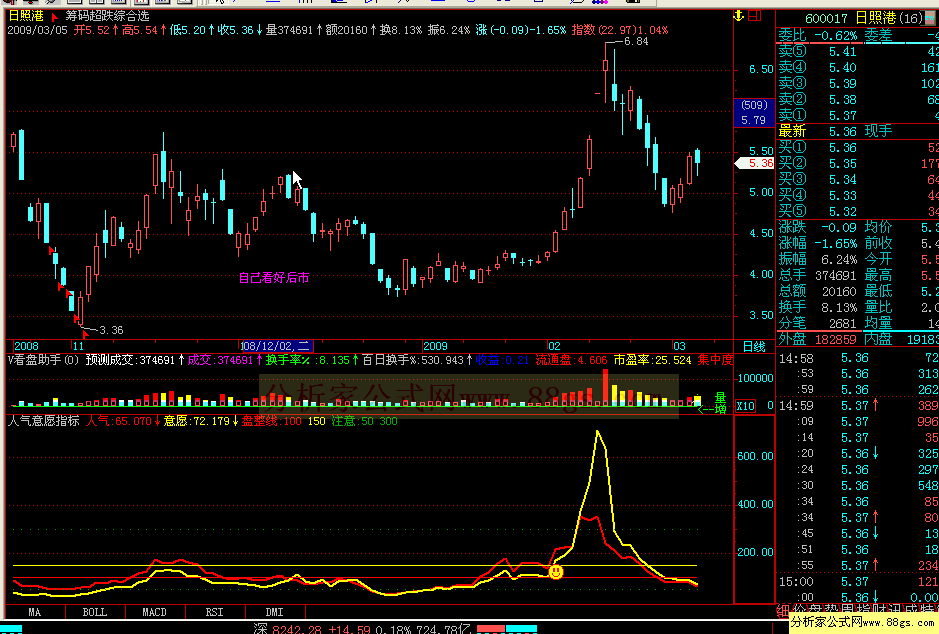The width and height of the screenshot is (939, 634).
Task: Click the red-cyan up/down ratio bar in status bar
Action: coord(507,629)
